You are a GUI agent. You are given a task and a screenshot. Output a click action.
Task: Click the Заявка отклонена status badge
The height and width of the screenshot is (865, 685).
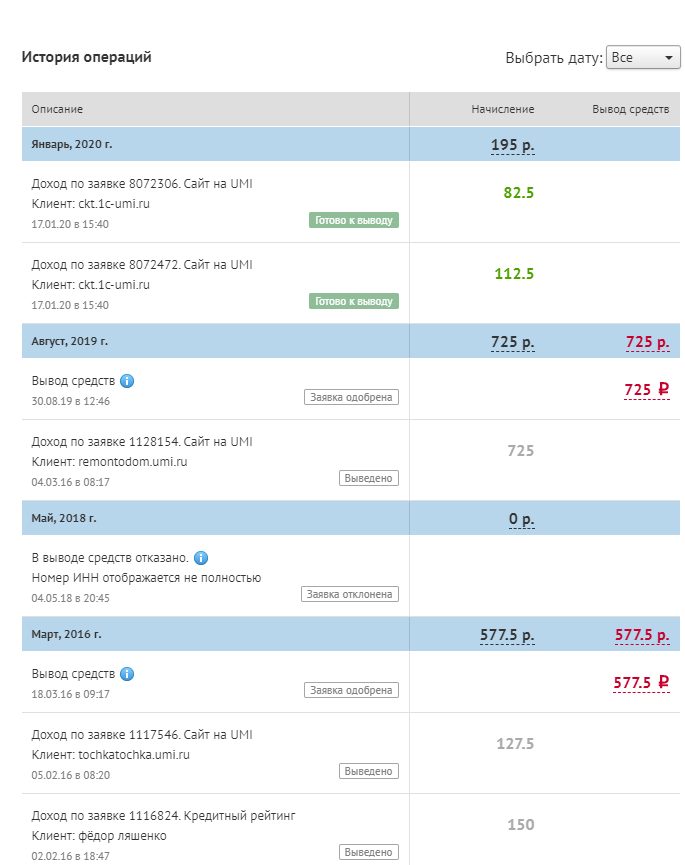pyautogui.click(x=350, y=594)
